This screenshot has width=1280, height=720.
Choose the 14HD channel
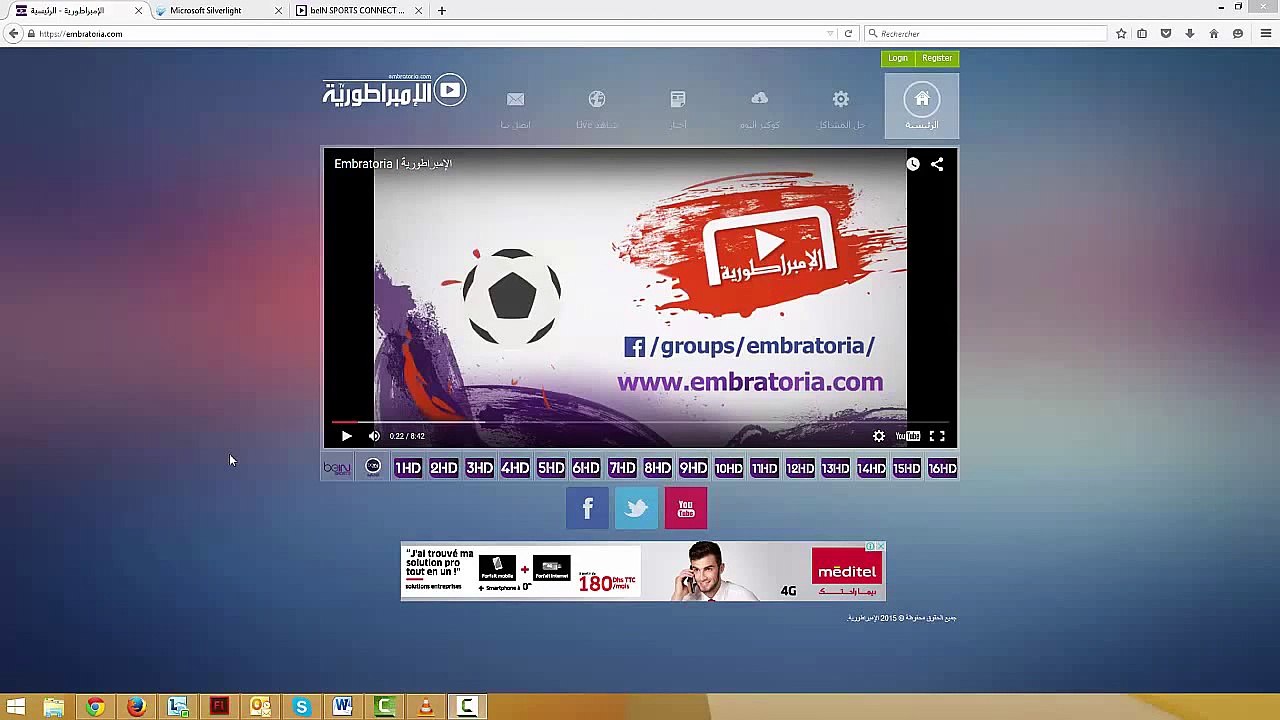871,468
